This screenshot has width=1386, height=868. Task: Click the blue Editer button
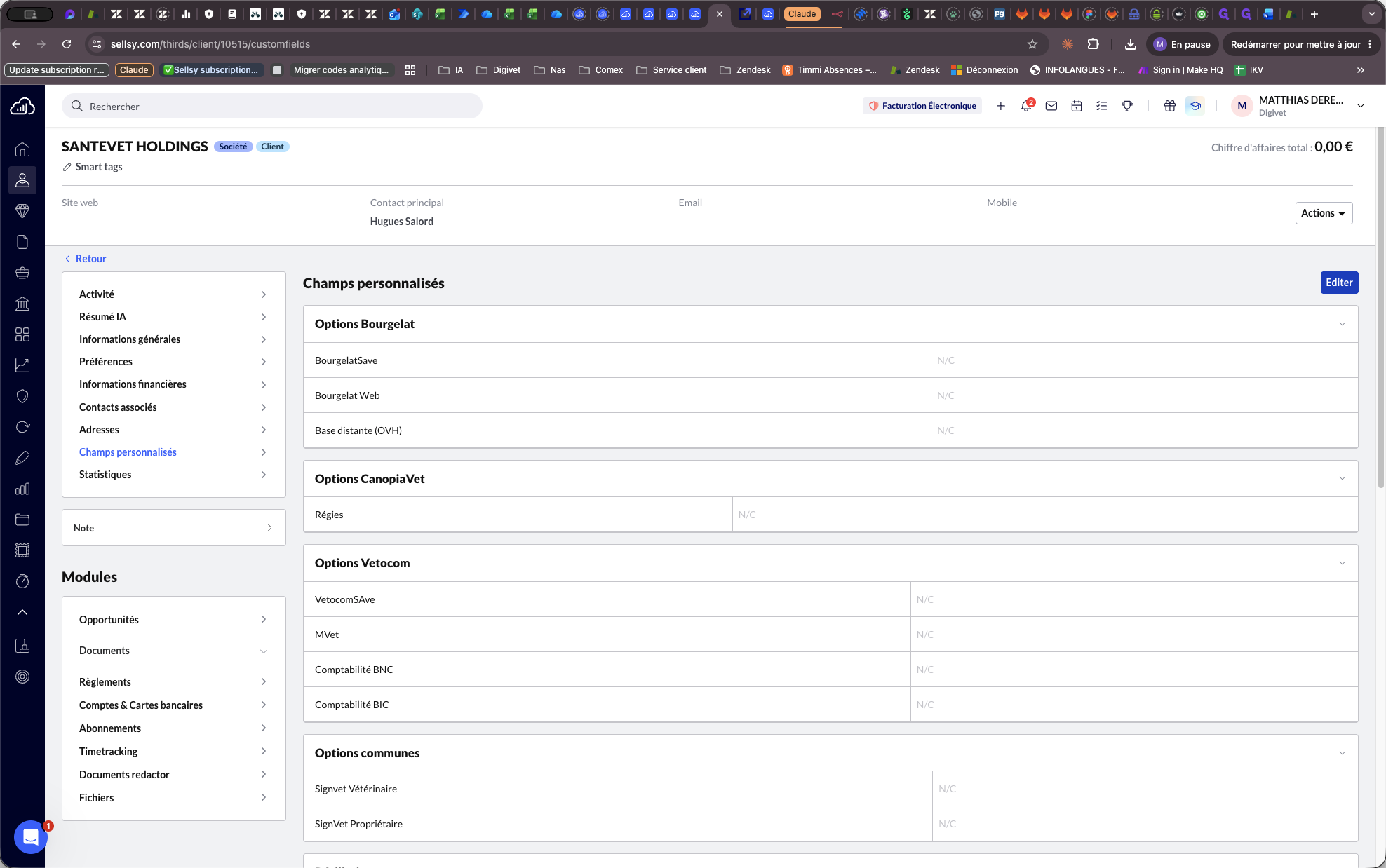click(x=1339, y=283)
